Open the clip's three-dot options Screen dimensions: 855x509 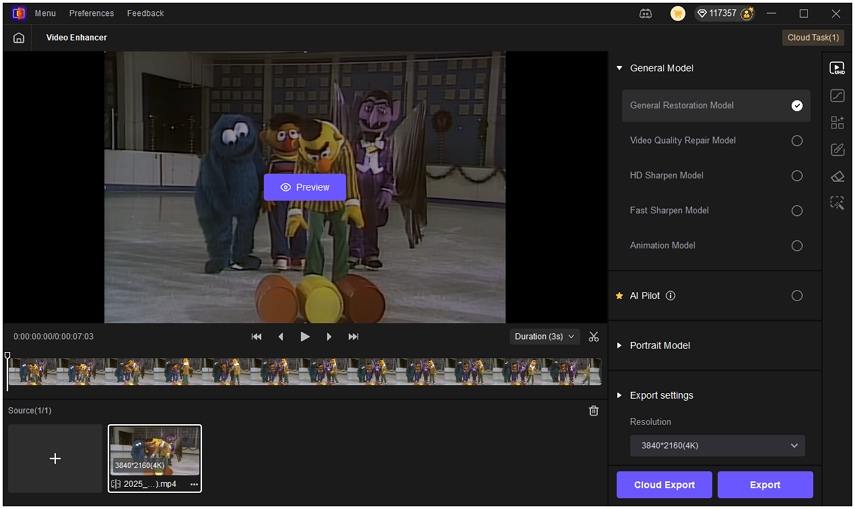point(194,484)
